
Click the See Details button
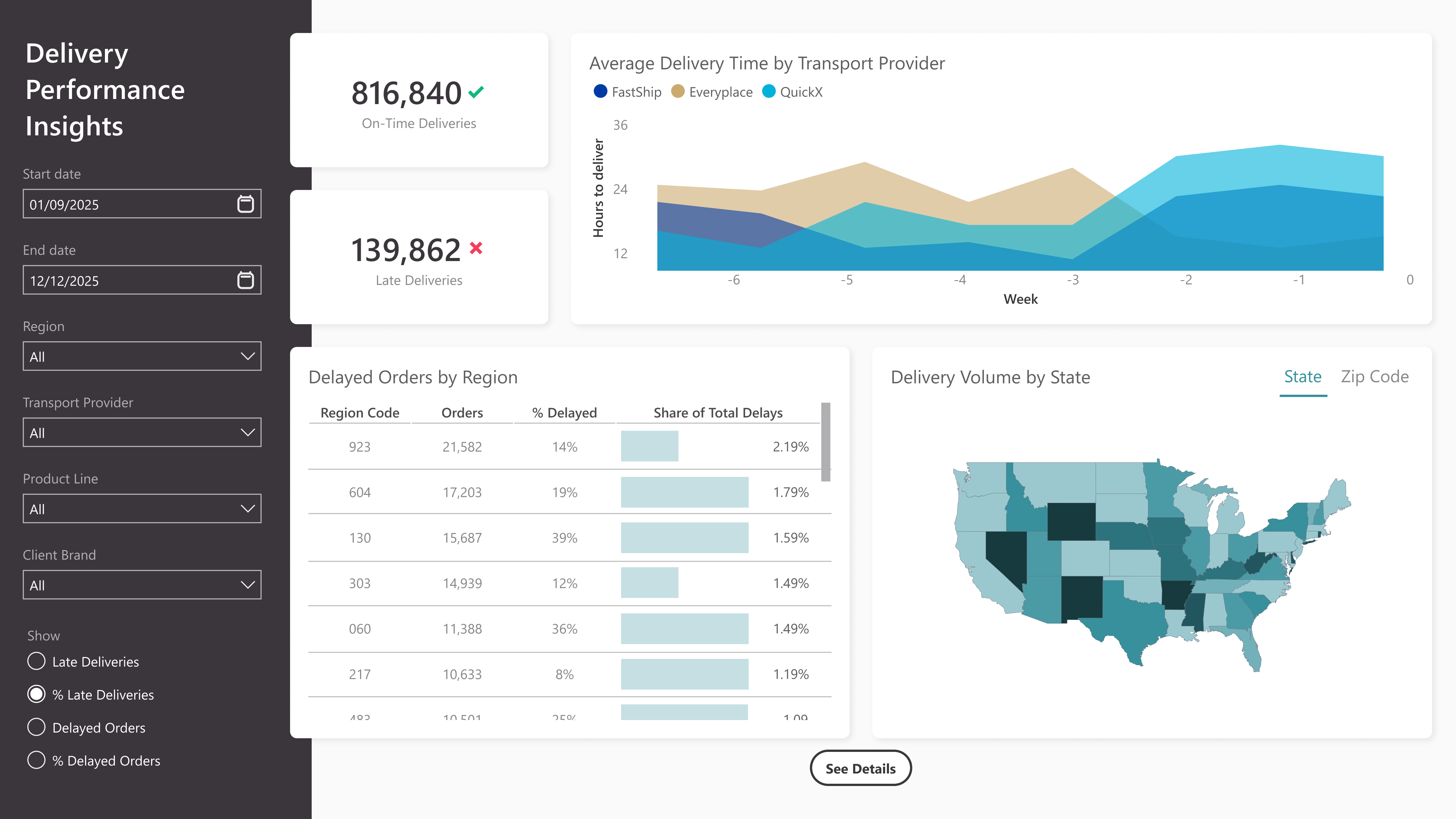(860, 768)
